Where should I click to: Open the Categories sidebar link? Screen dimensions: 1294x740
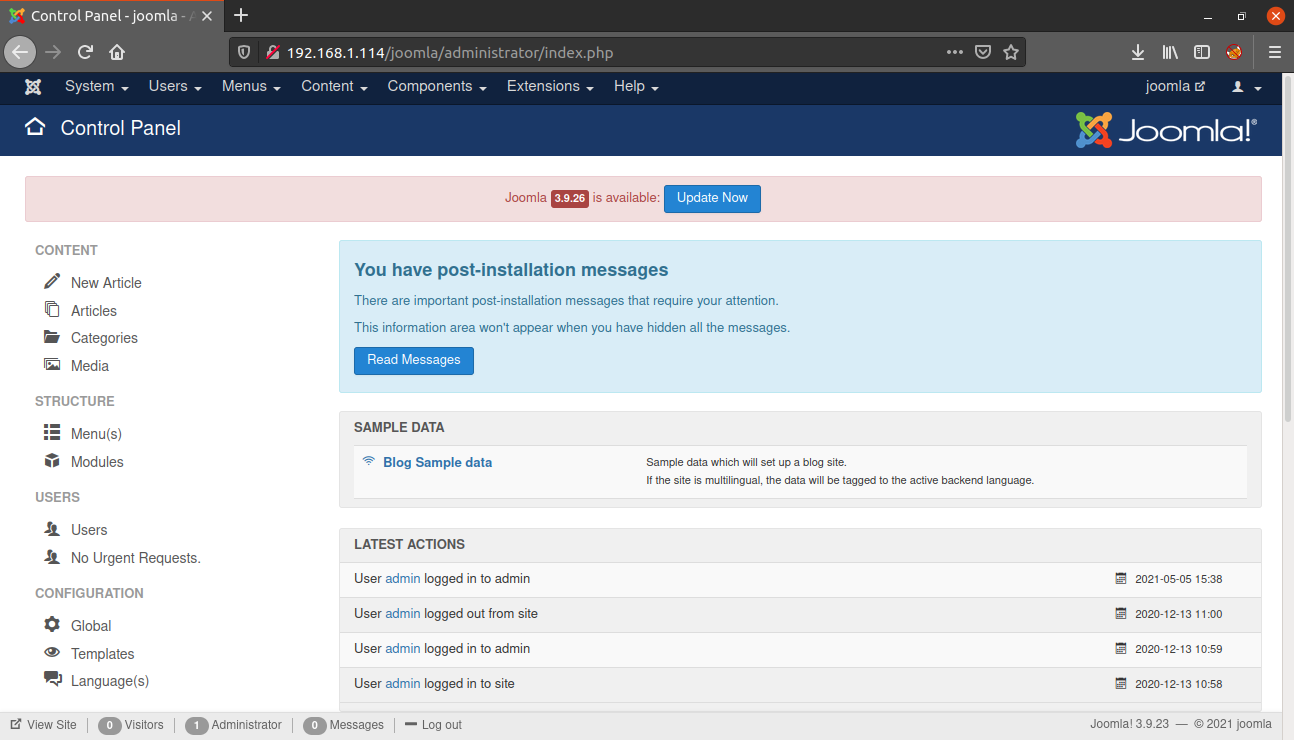tap(104, 338)
